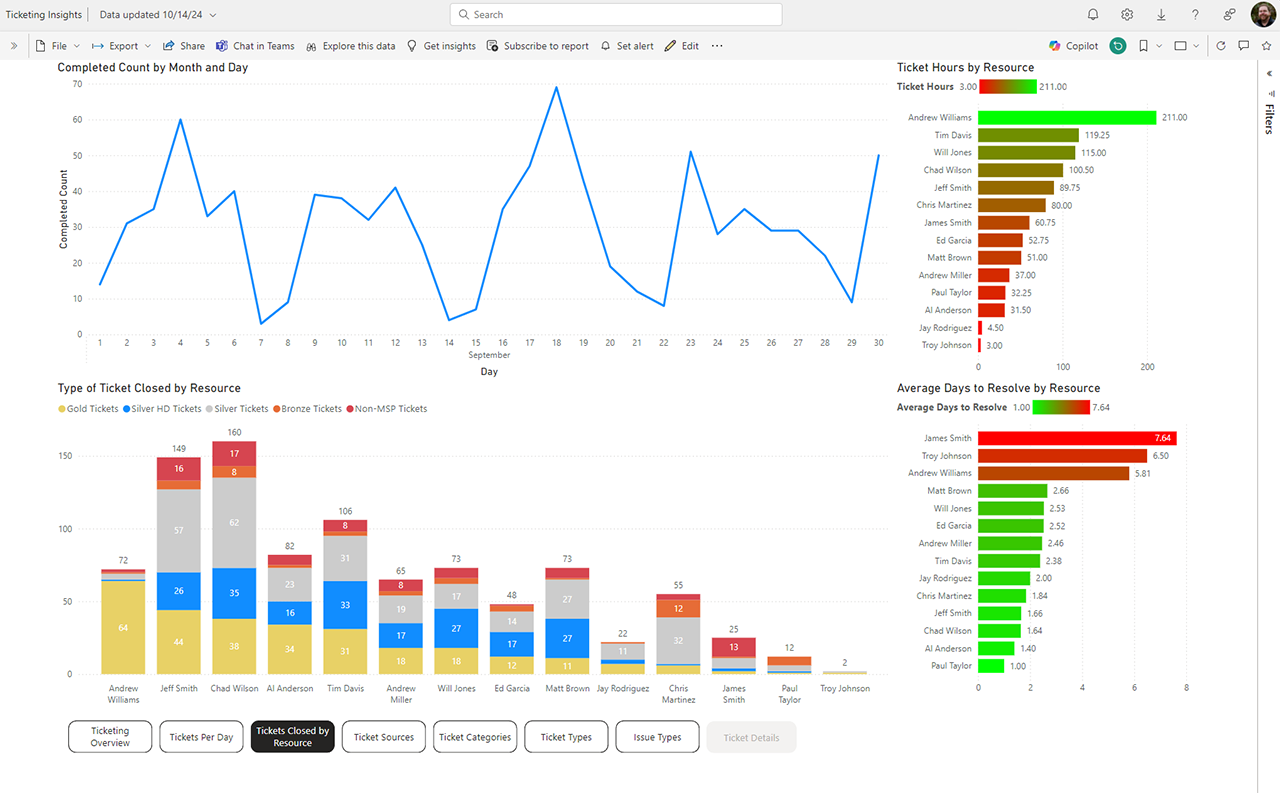Open the view layout icon
The image size is (1280, 793).
pyautogui.click(x=1180, y=46)
